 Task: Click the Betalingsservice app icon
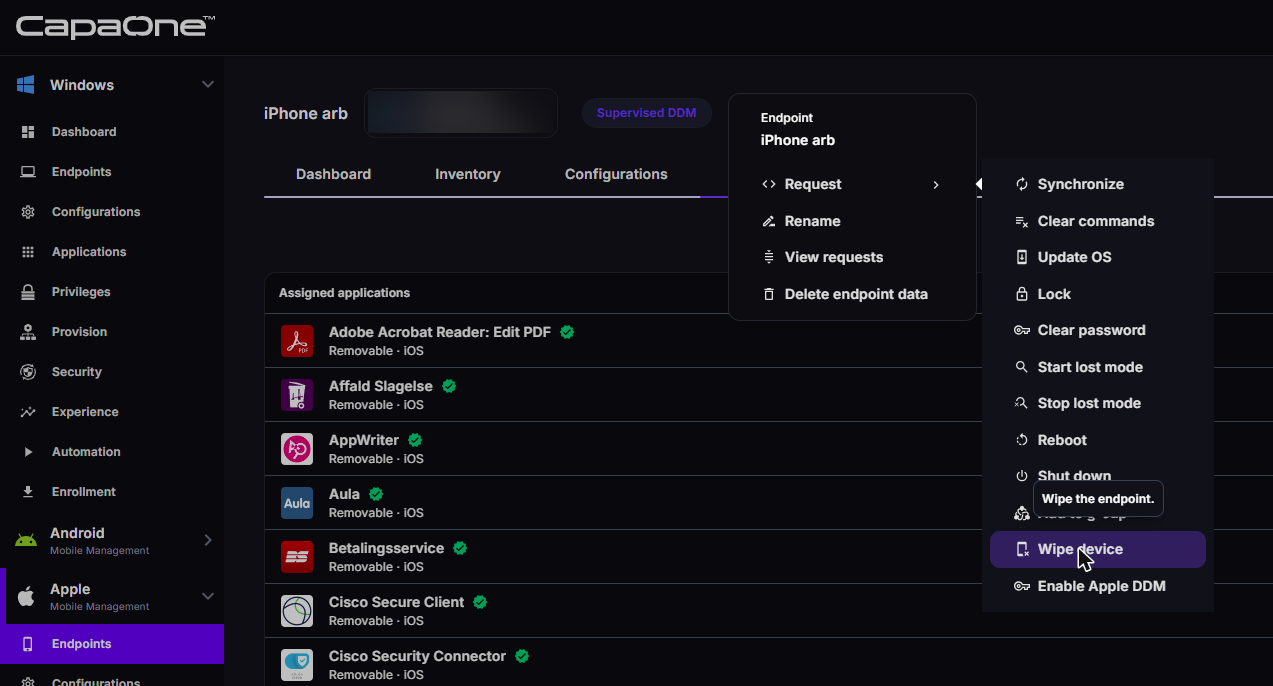pos(297,557)
